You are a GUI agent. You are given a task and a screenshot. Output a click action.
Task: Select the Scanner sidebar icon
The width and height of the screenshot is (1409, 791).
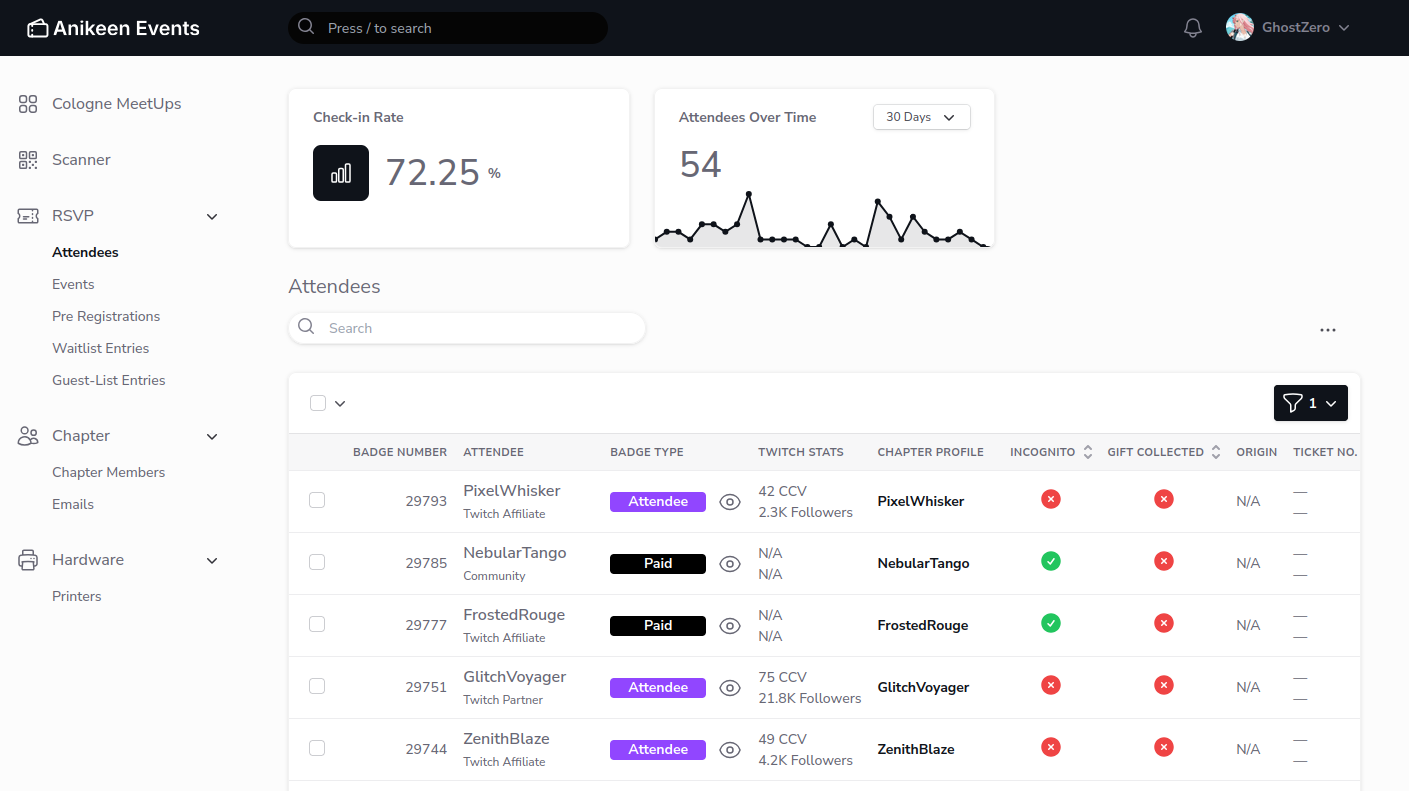click(x=27, y=159)
